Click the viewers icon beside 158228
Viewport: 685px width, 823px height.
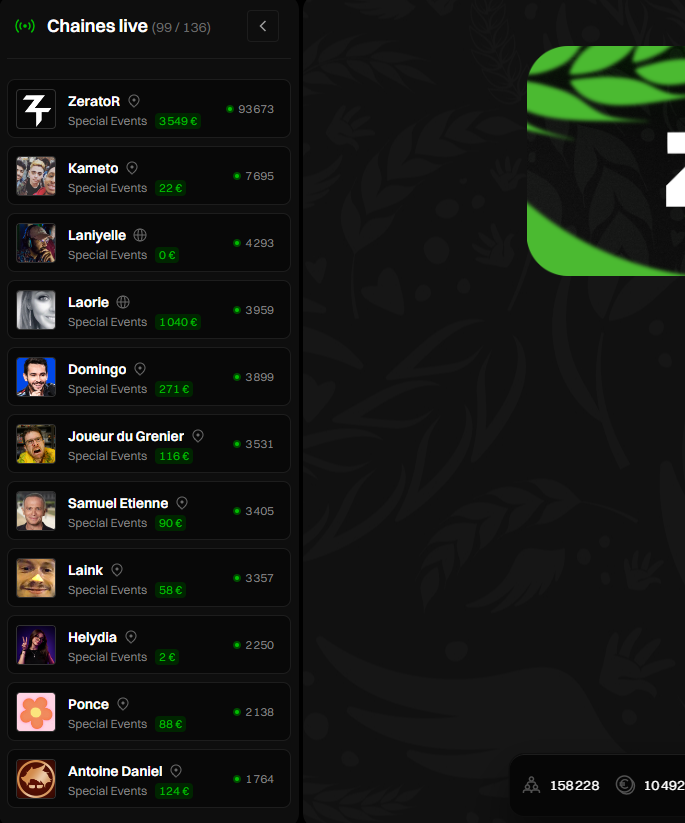(x=531, y=785)
